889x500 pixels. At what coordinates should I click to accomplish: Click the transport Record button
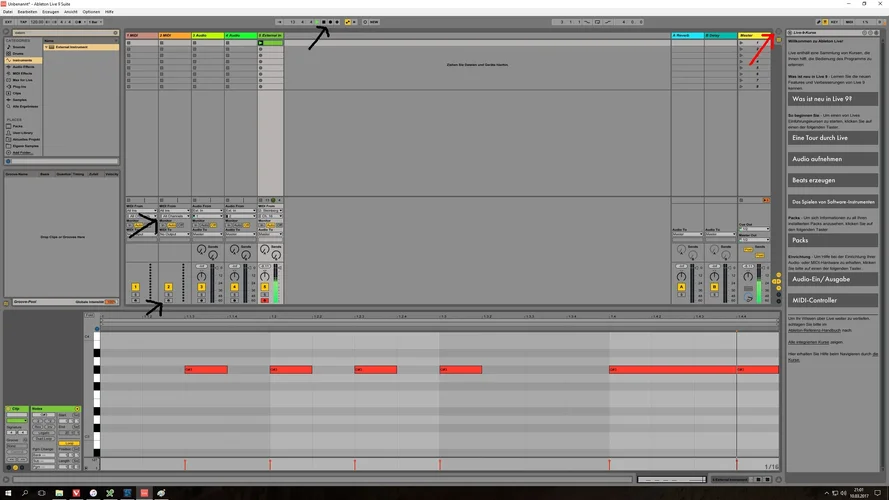(338, 21)
